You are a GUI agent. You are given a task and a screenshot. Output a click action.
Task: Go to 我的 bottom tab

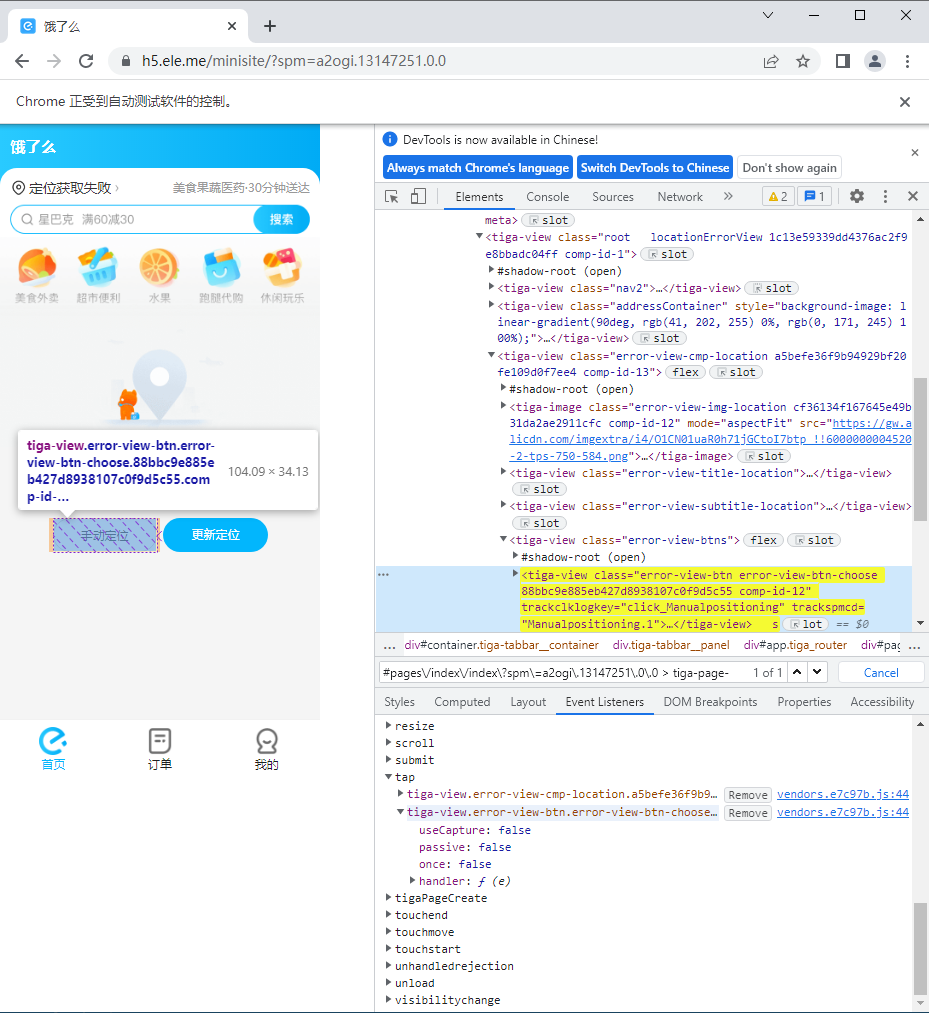pyautogui.click(x=266, y=749)
